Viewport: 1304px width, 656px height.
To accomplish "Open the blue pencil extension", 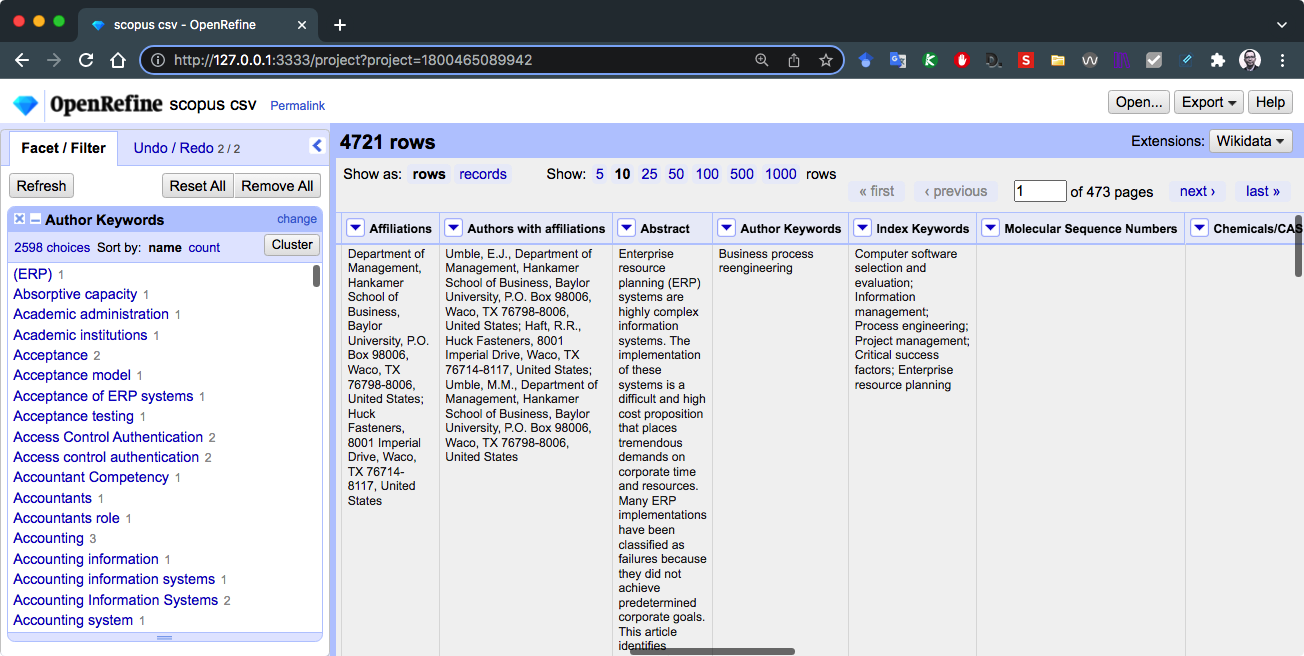I will tap(1186, 60).
